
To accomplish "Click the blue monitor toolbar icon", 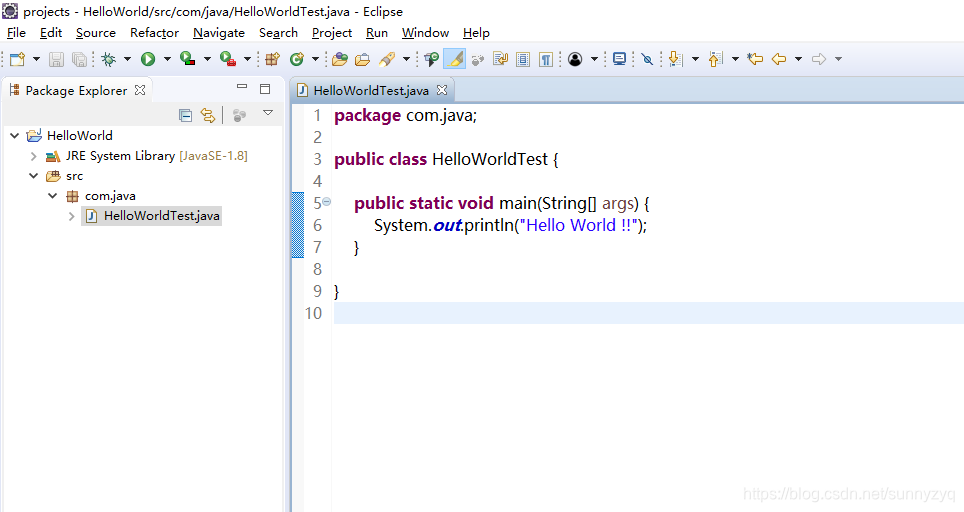I will tap(620, 59).
